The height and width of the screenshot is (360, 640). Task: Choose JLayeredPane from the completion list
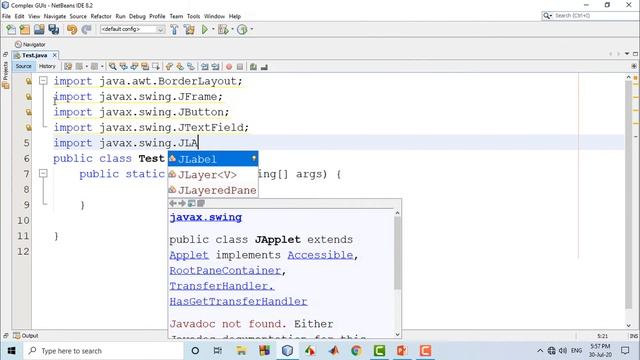[213, 190]
